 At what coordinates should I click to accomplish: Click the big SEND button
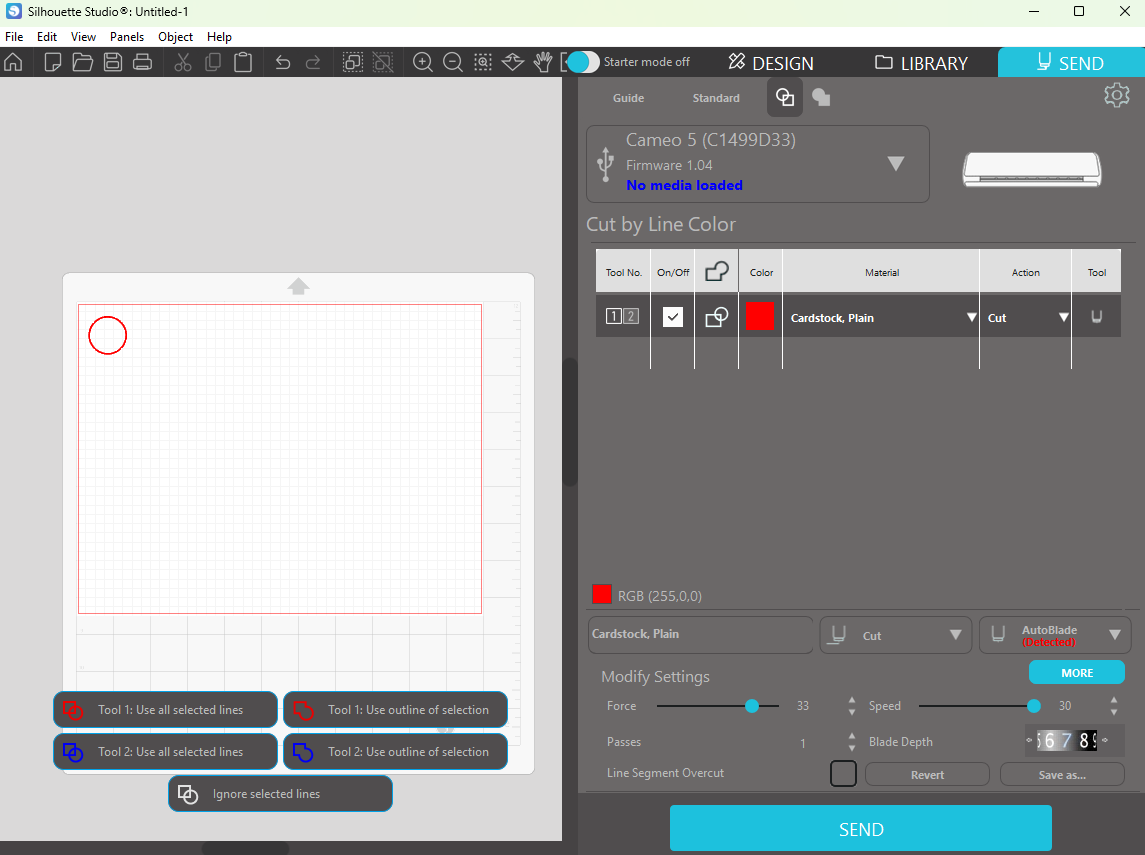861,829
